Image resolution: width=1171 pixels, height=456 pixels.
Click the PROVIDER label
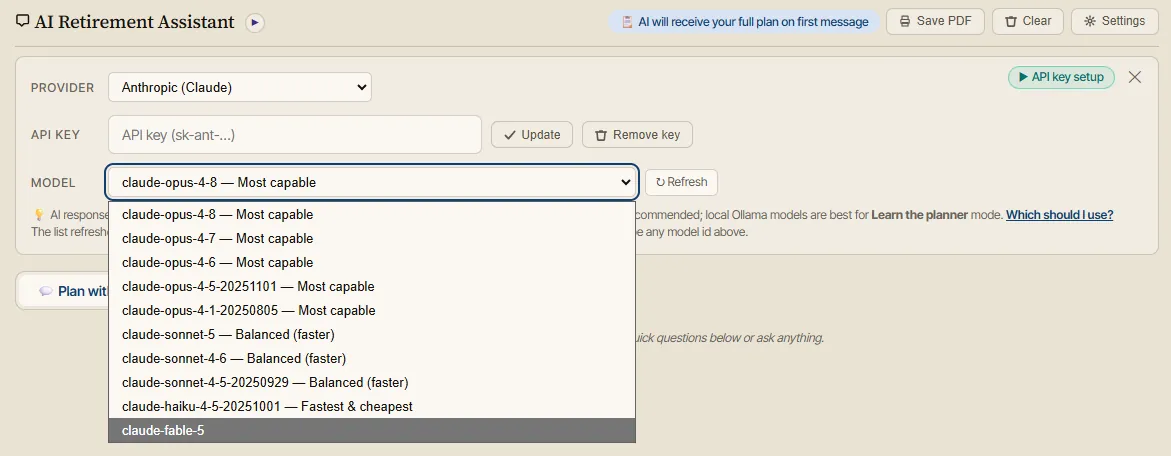pos(63,88)
